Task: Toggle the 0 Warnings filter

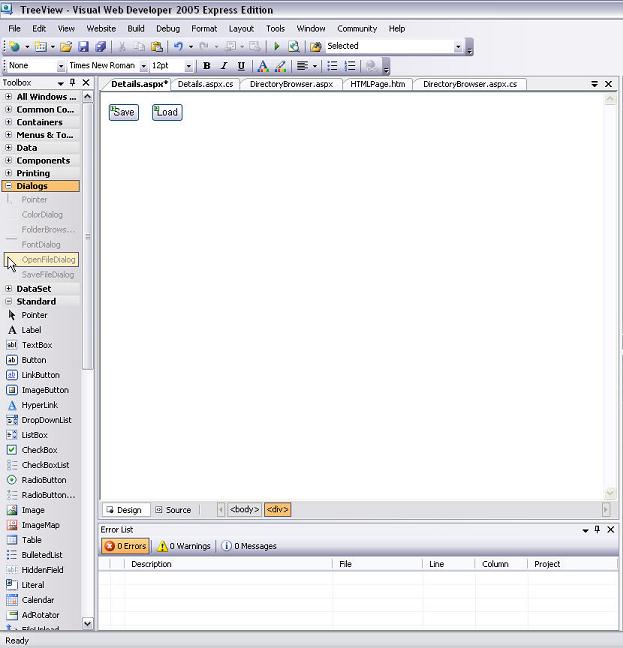Action: pos(184,546)
